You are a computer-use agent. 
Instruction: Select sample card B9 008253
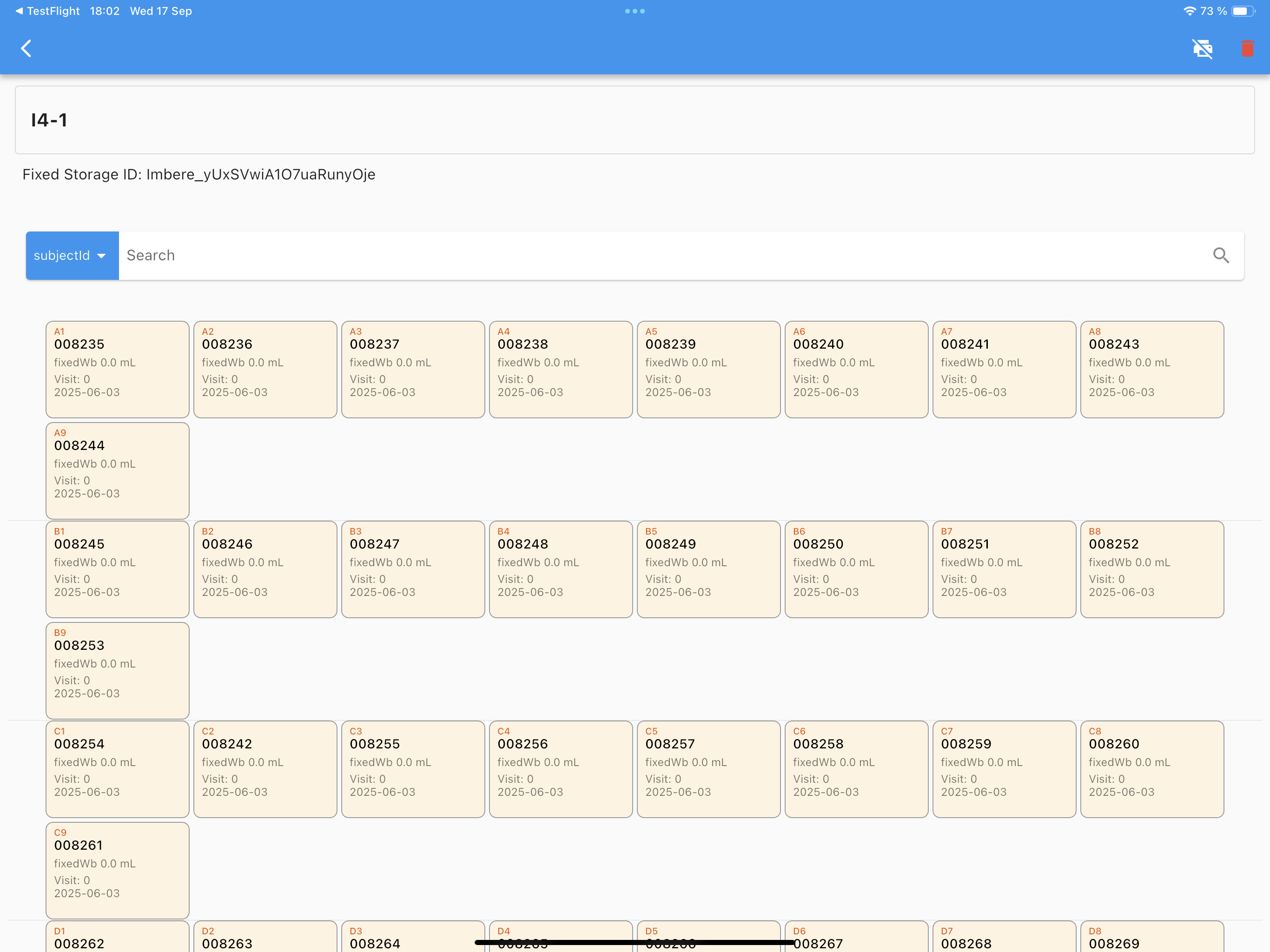pyautogui.click(x=117, y=670)
